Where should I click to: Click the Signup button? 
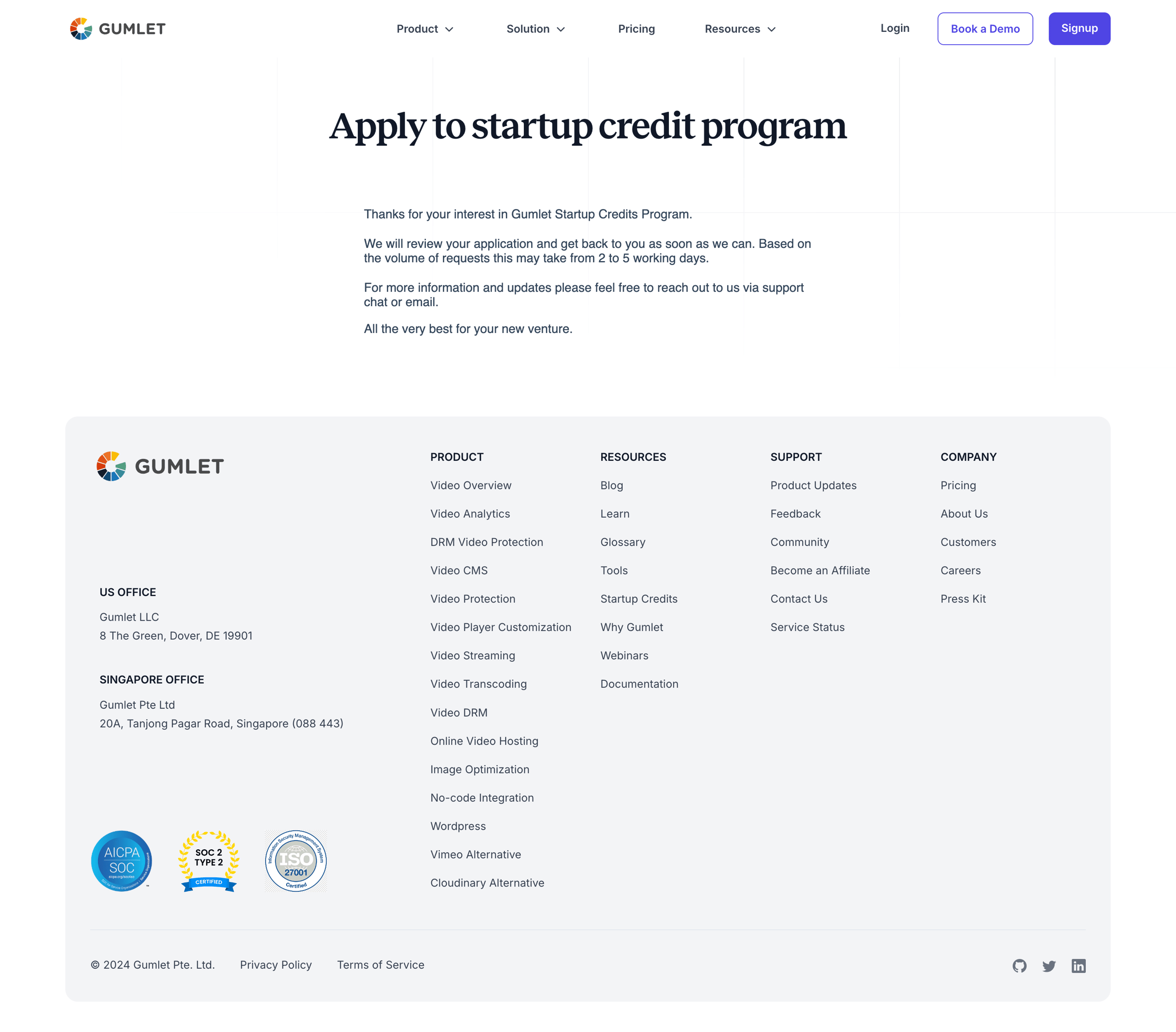[1079, 29]
